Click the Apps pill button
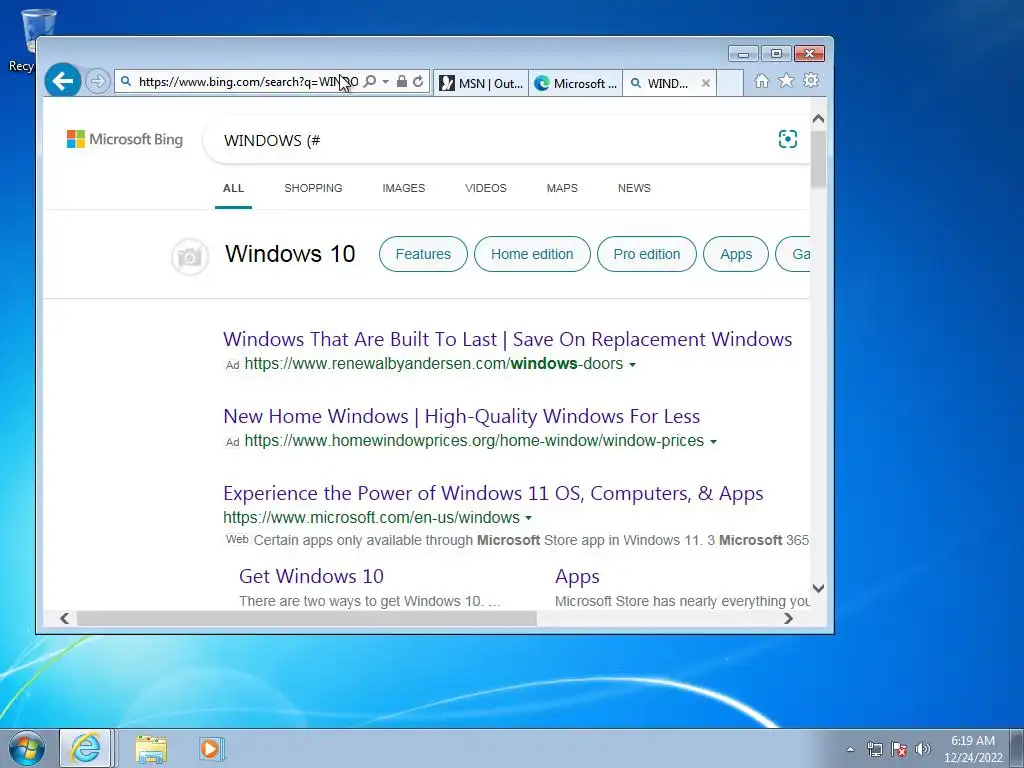This screenshot has height=768, width=1024. click(x=736, y=254)
